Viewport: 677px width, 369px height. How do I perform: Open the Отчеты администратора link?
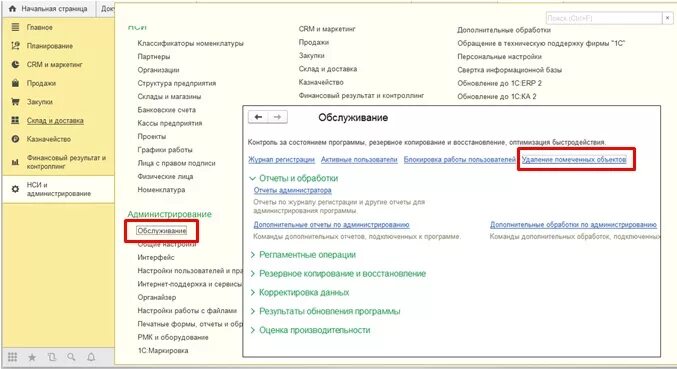(293, 190)
